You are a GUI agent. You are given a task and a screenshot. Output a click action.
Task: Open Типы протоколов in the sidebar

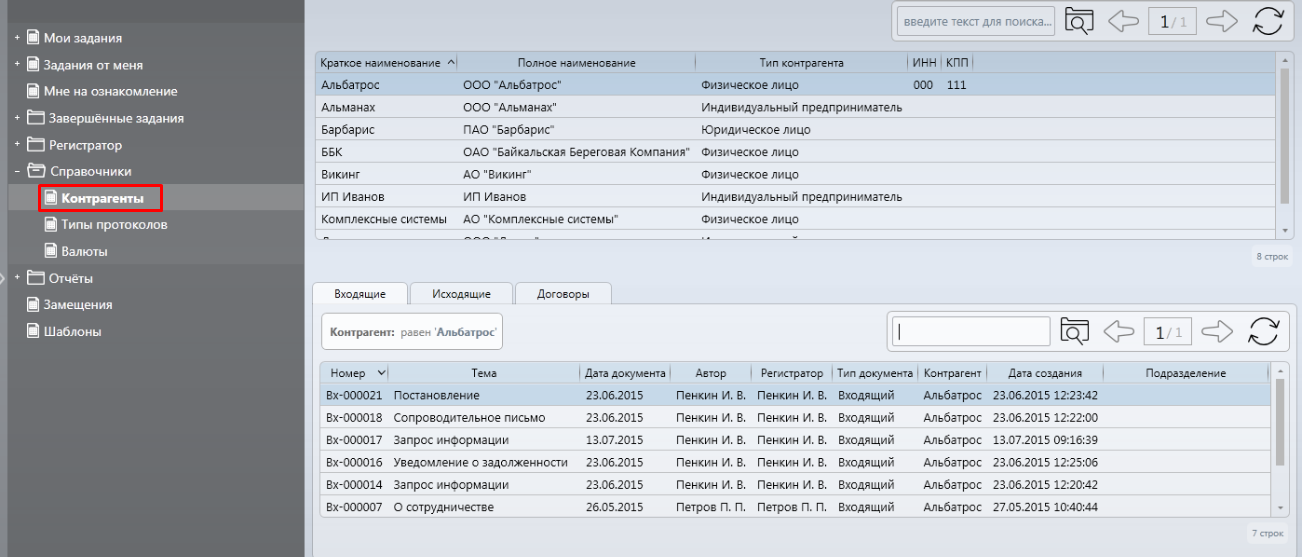pos(114,225)
